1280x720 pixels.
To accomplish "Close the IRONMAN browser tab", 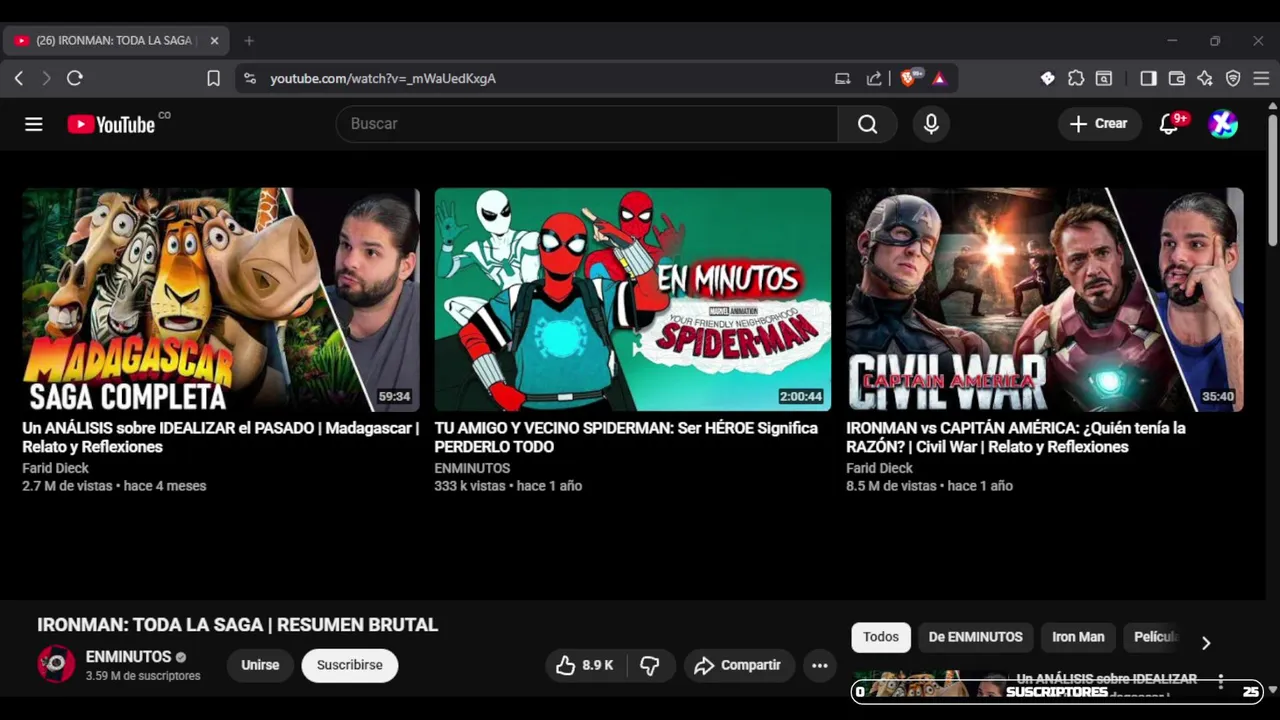I will pyautogui.click(x=214, y=41).
